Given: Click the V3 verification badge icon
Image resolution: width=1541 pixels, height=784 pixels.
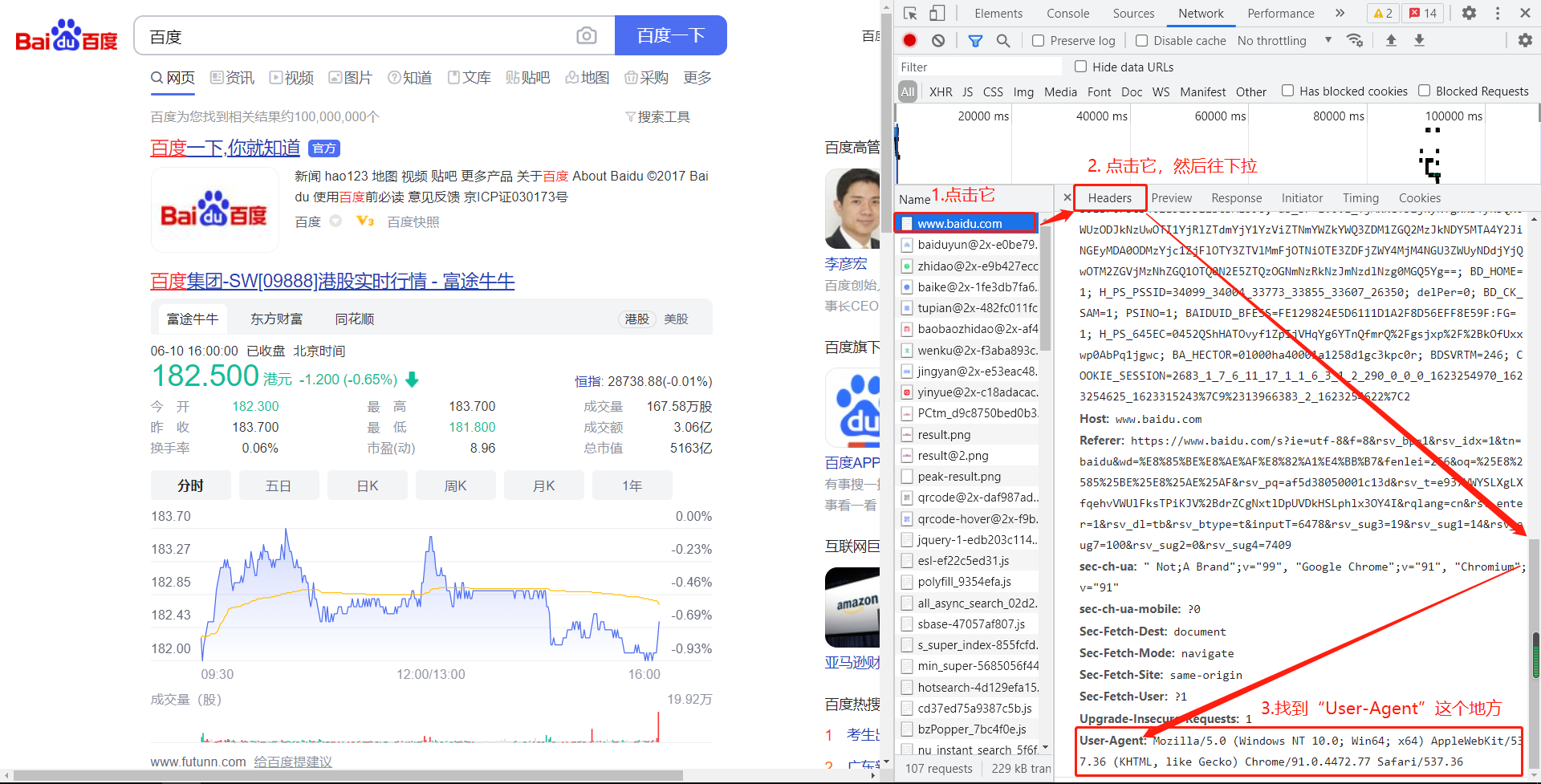Looking at the screenshot, I should (x=365, y=221).
